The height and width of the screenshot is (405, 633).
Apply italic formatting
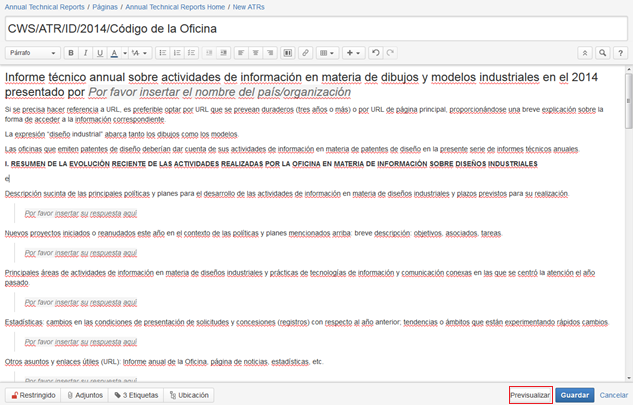(87, 52)
